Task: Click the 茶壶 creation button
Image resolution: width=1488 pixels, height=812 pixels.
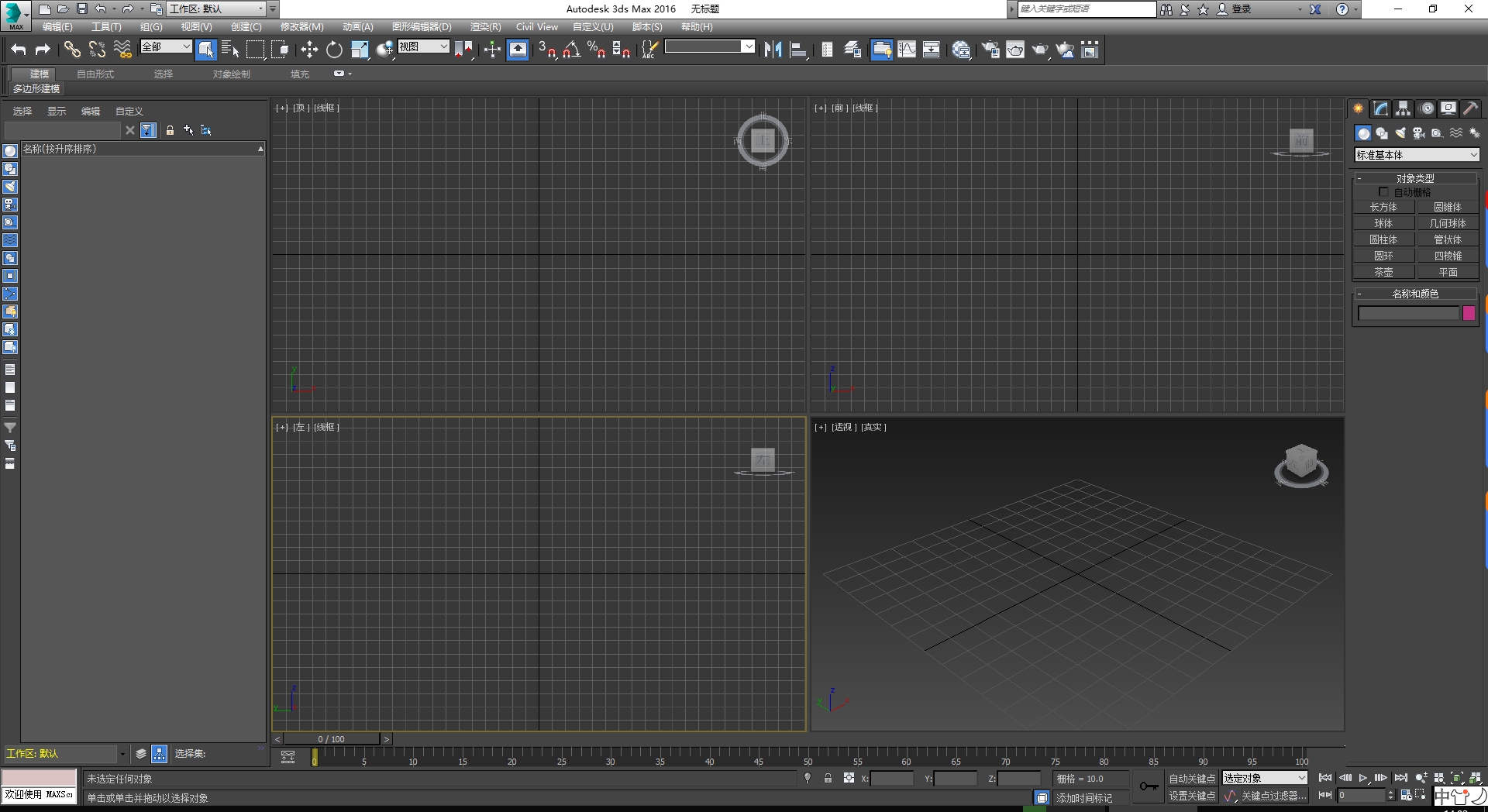Action: click(1384, 271)
